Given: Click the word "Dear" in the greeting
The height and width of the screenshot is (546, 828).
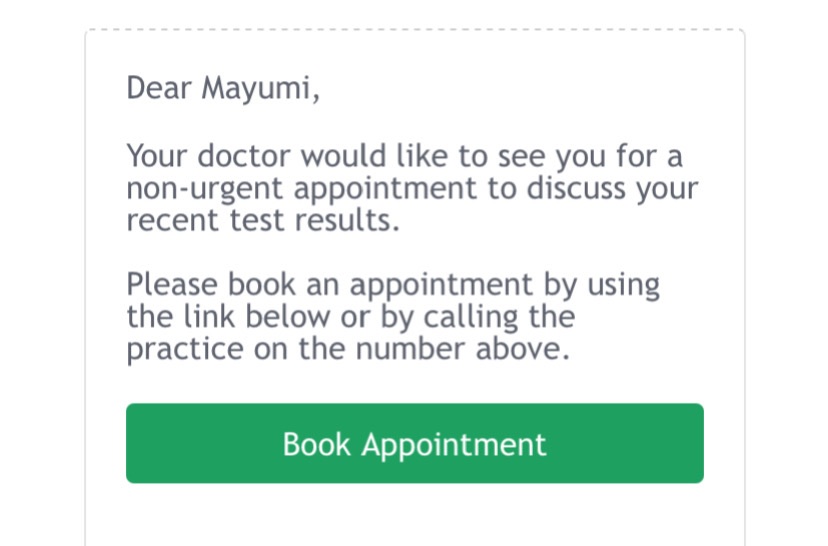Looking at the screenshot, I should (x=159, y=89).
